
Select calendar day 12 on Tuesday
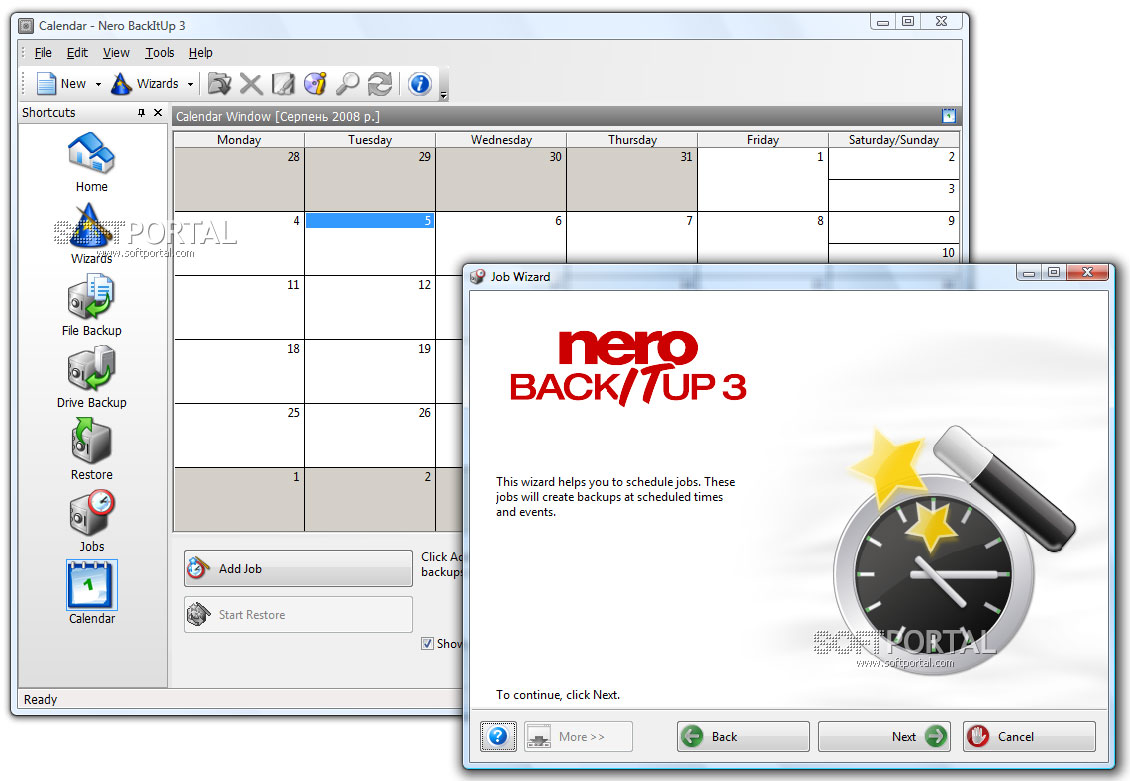(370, 308)
